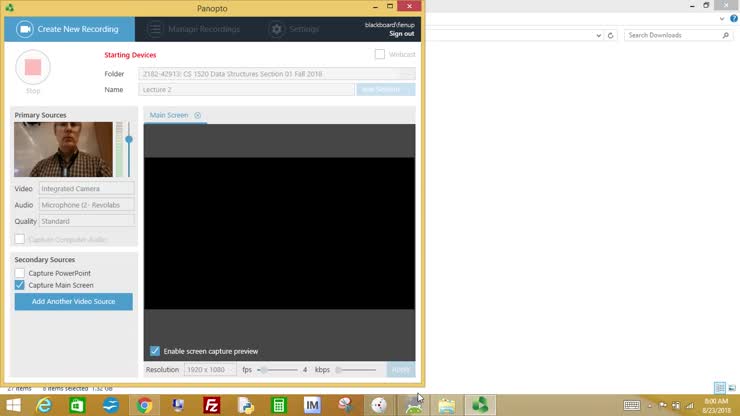This screenshot has height=416, width=740.
Task: Click the Windows Start button
Action: 11,405
